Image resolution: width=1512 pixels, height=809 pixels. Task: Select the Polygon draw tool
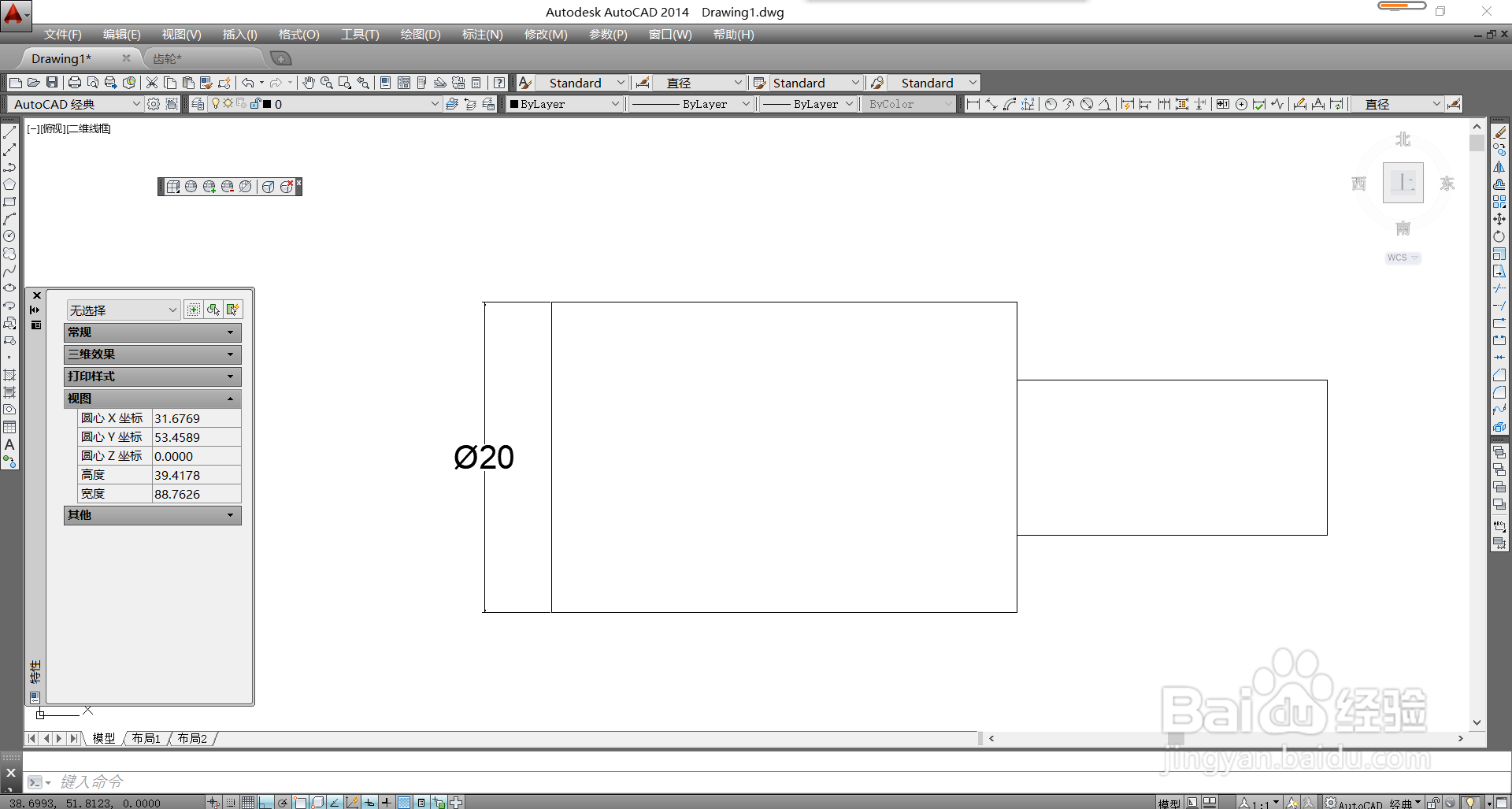pos(9,184)
